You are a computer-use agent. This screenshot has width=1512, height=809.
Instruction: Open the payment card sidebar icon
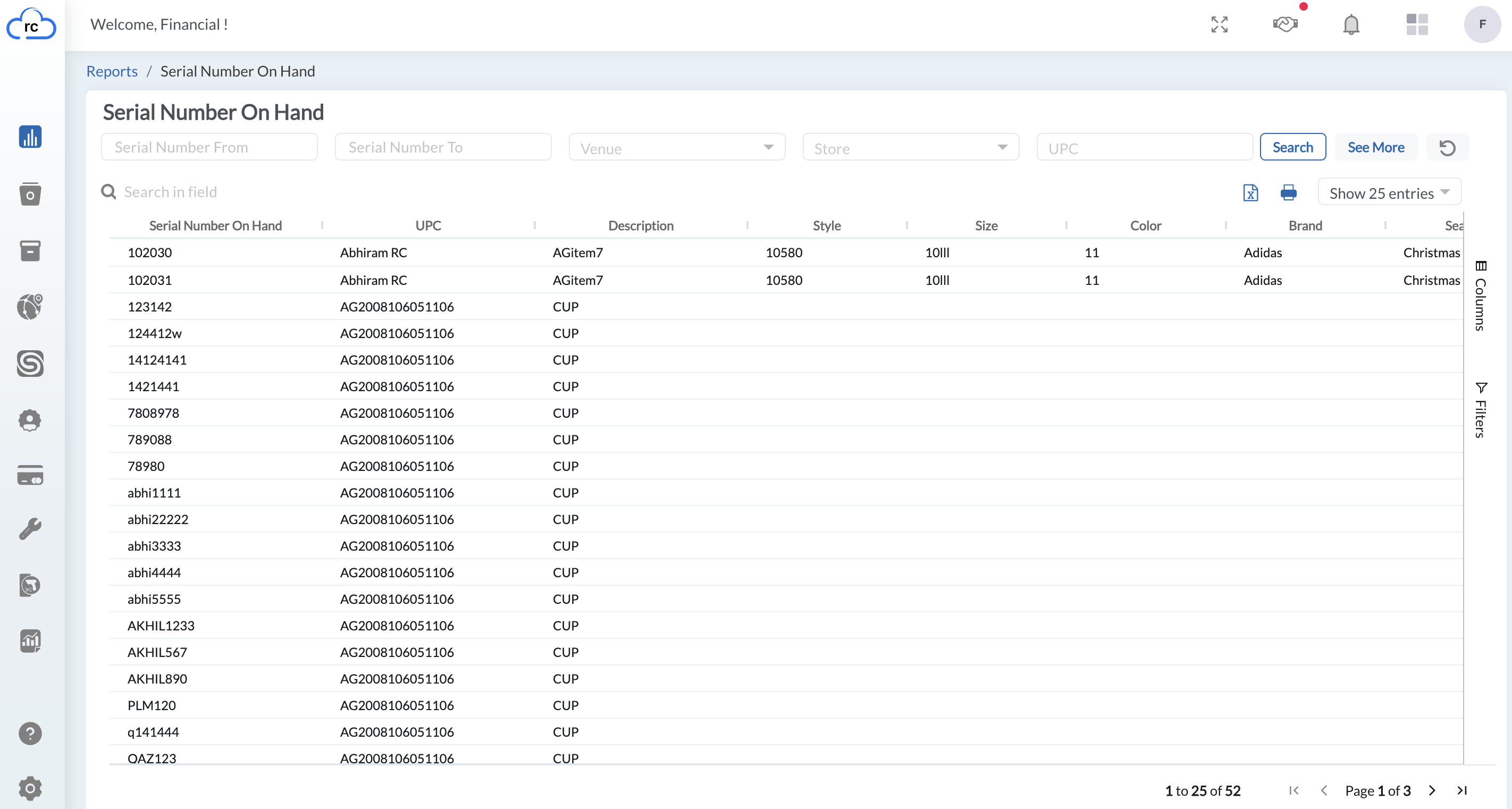[x=30, y=475]
